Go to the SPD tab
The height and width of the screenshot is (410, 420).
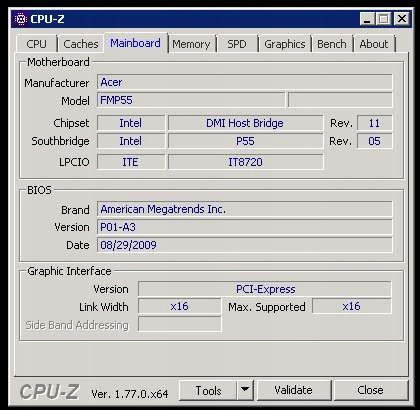(x=237, y=44)
